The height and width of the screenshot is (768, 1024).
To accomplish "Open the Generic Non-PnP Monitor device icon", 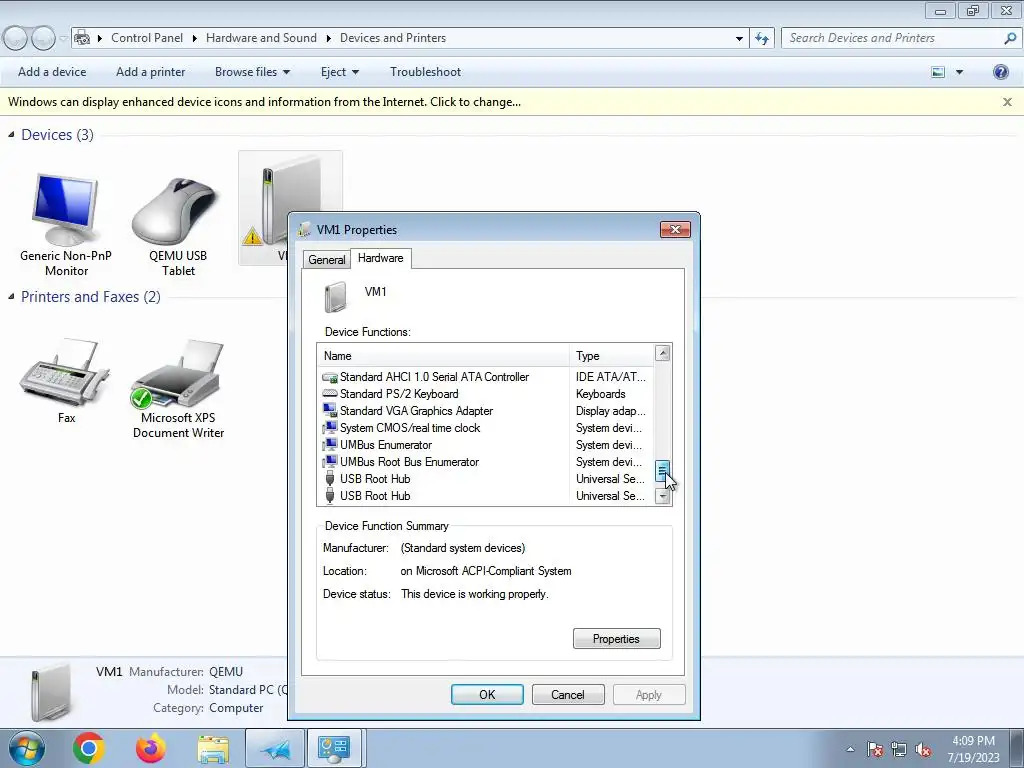I will tap(65, 209).
